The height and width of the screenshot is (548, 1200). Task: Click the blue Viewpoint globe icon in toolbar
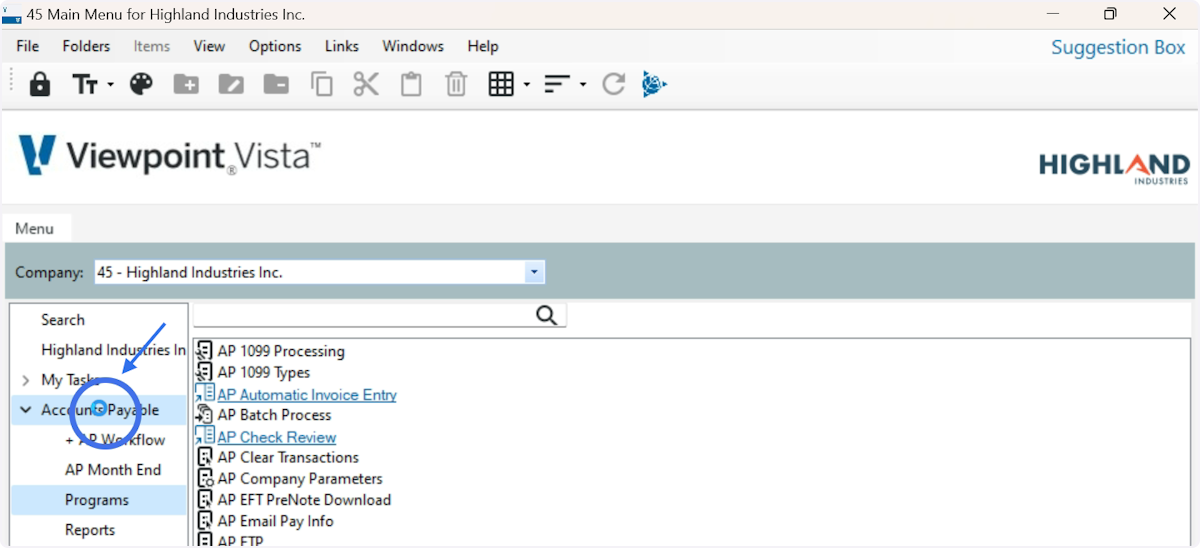tap(654, 84)
